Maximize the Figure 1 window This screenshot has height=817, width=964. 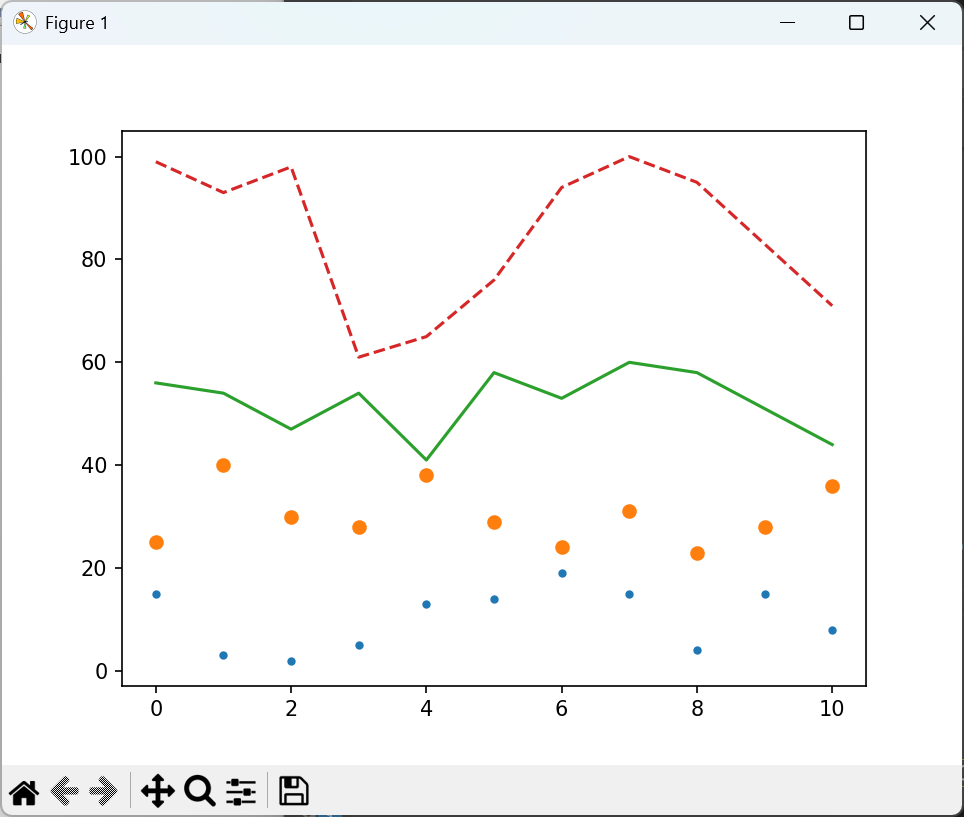coord(856,22)
